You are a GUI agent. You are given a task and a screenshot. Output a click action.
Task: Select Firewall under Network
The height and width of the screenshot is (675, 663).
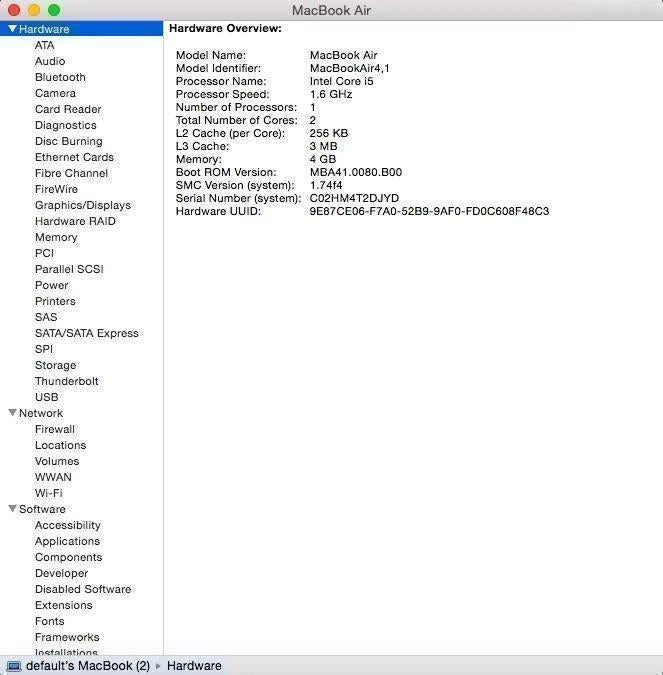(55, 429)
